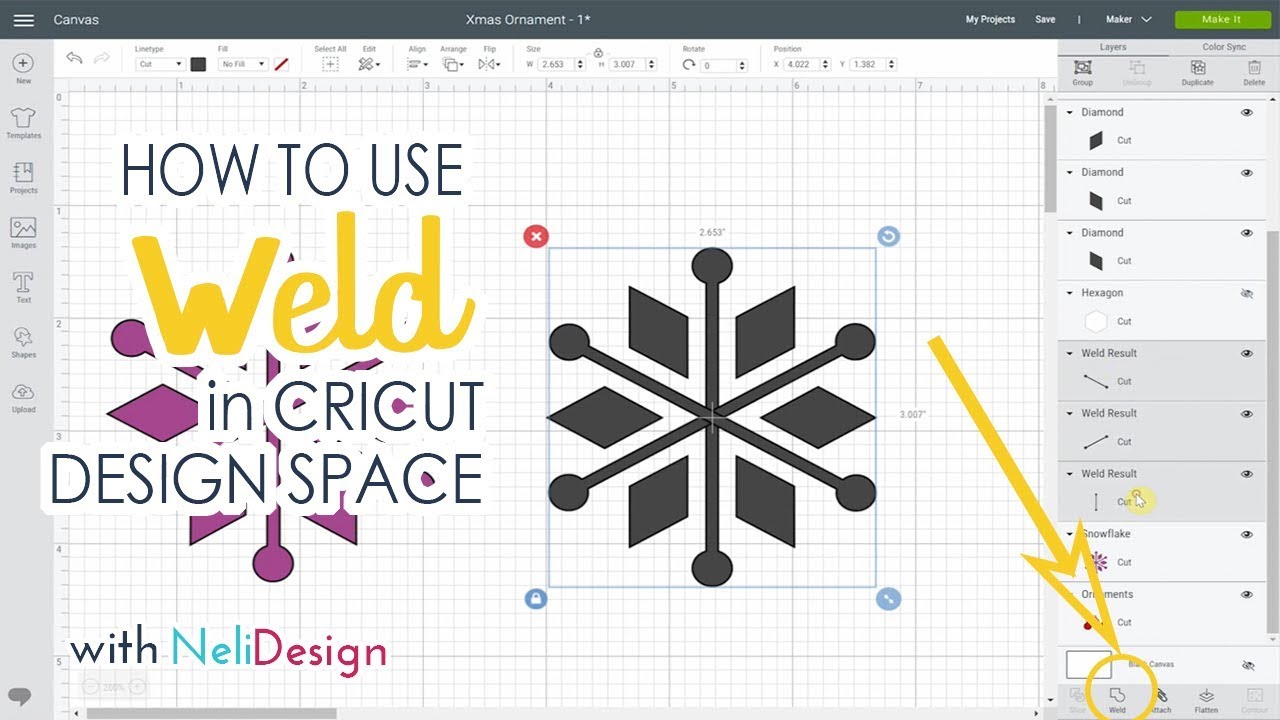Show the hidden Hexagon layer
The height and width of the screenshot is (720, 1280).
pyautogui.click(x=1247, y=294)
